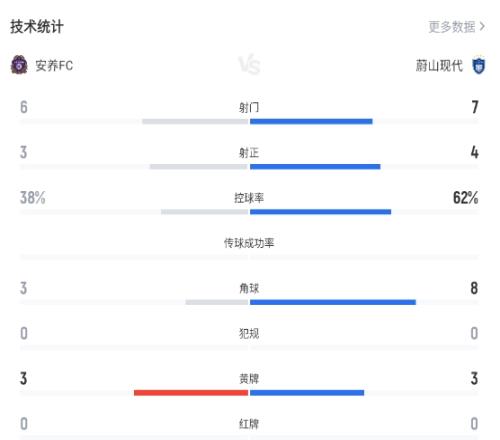Click the 安养FC team logo

[19, 65]
